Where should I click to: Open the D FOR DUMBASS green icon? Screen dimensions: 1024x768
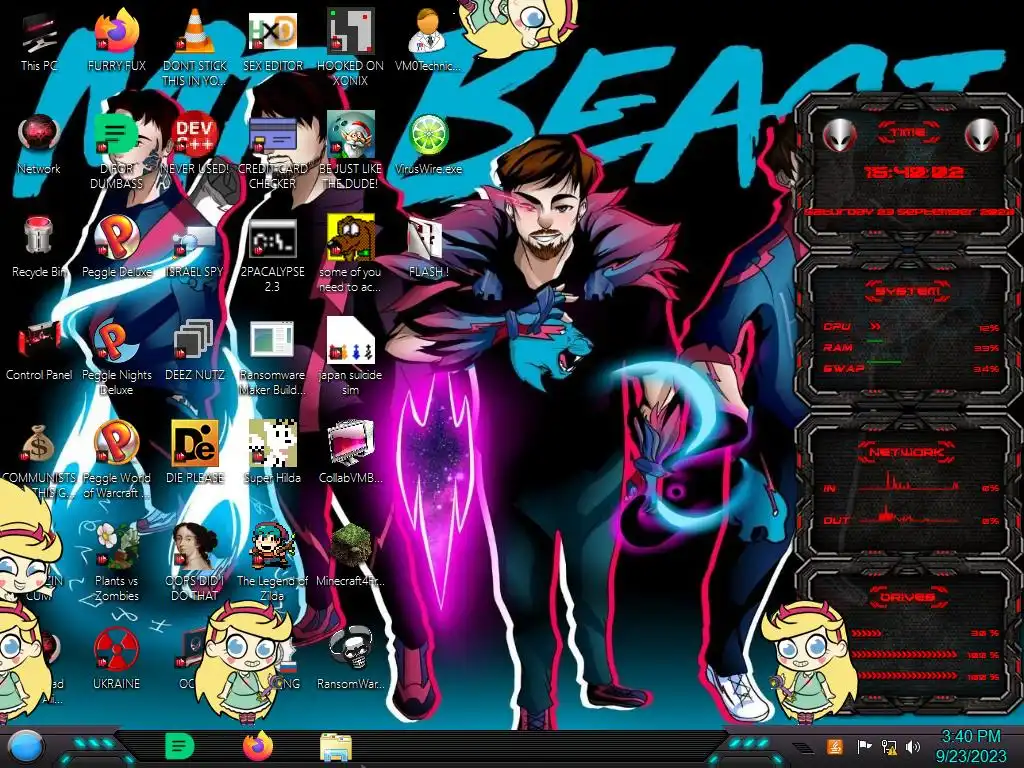point(116,150)
